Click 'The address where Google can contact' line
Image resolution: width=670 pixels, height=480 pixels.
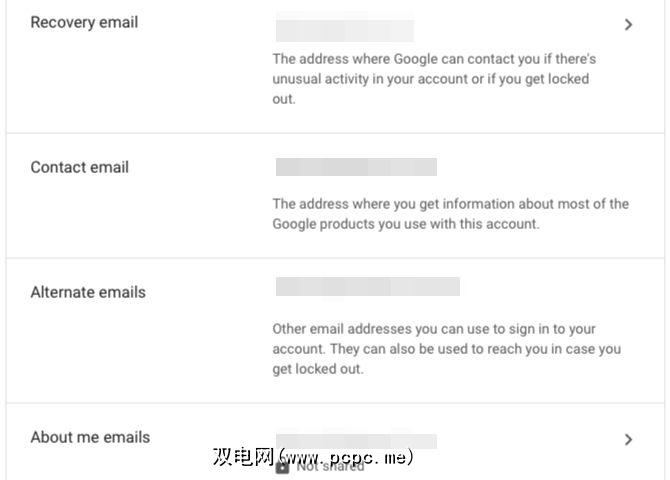(x=434, y=59)
